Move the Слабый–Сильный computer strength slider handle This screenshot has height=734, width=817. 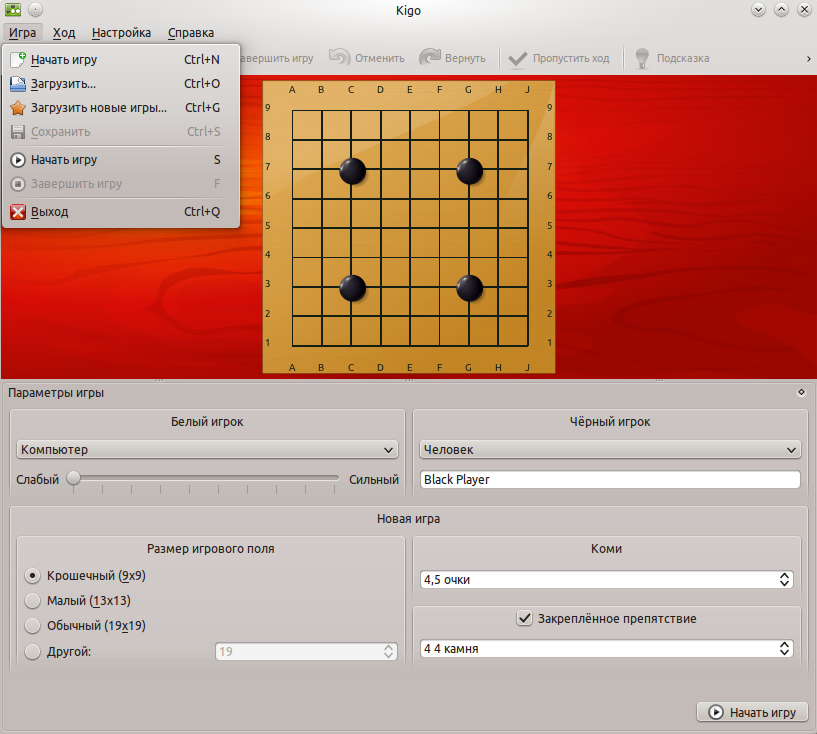click(73, 478)
